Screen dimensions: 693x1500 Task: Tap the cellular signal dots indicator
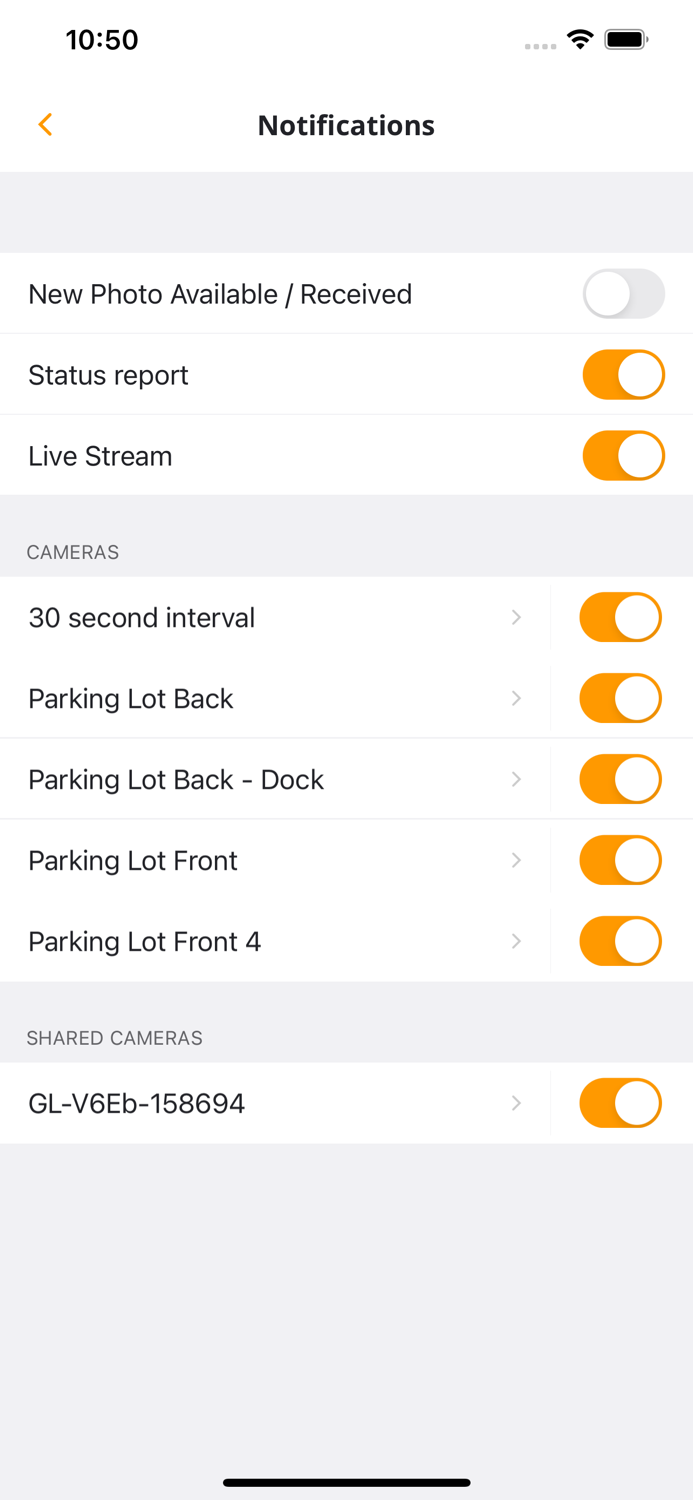[539, 45]
